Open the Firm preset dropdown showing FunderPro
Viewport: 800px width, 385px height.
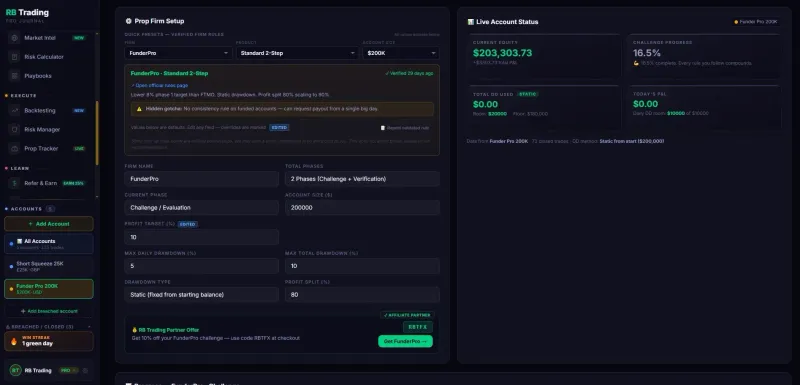pos(178,53)
